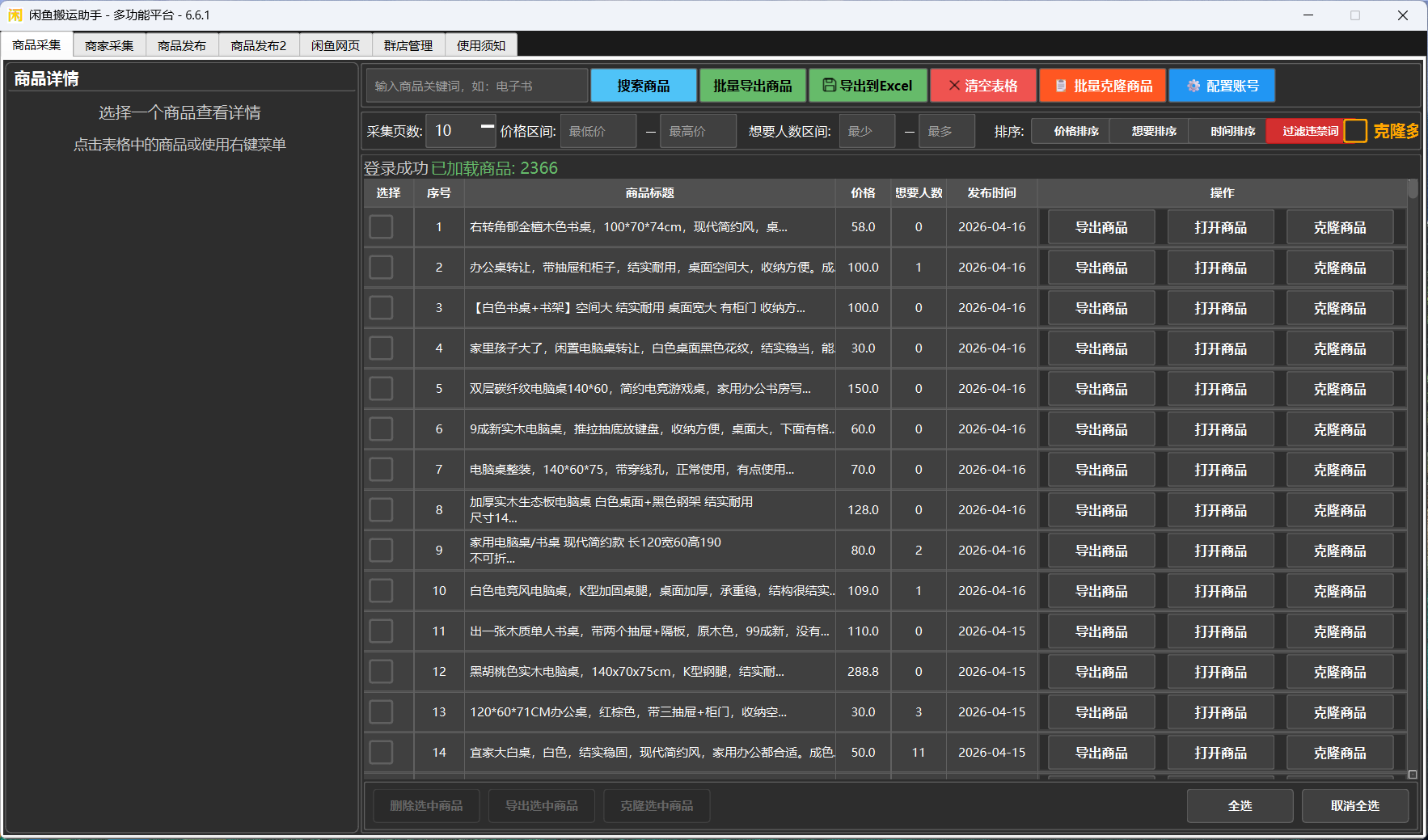Click the 商品标题 column header
The image size is (1428, 840).
pyautogui.click(x=650, y=193)
